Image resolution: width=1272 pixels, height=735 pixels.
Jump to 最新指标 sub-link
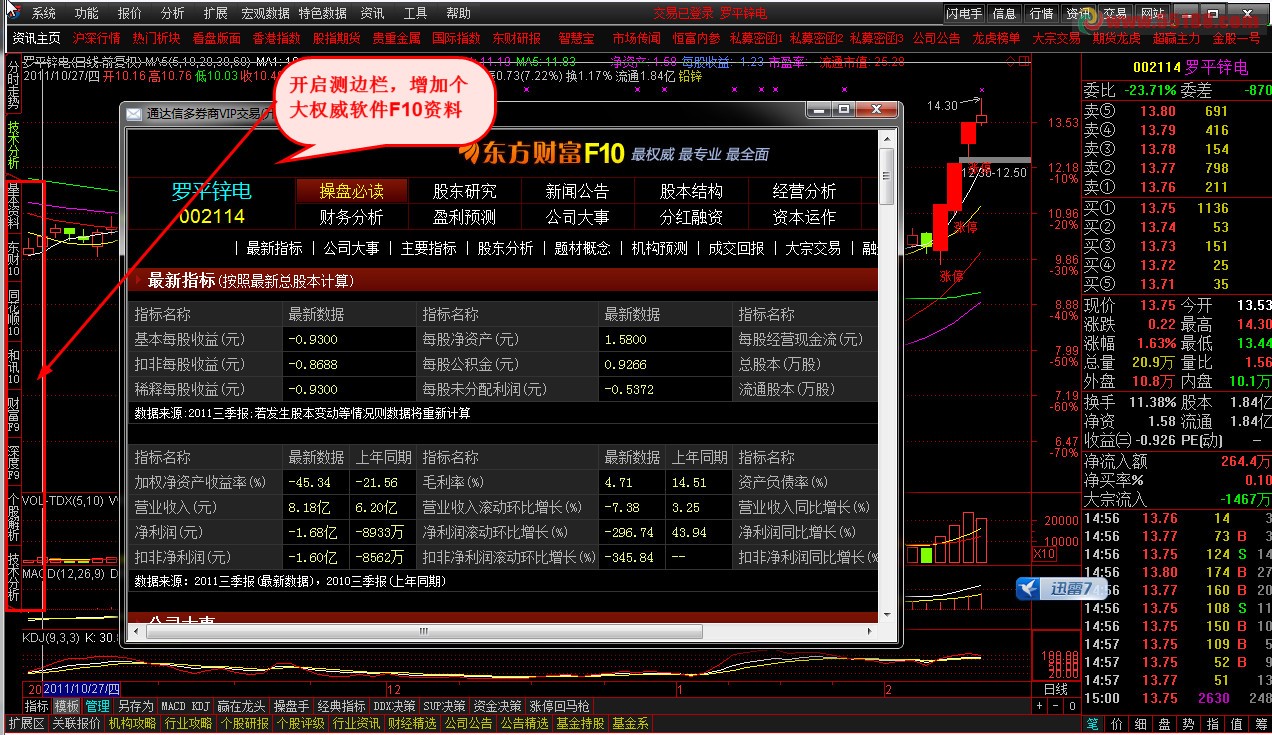pyautogui.click(x=274, y=248)
